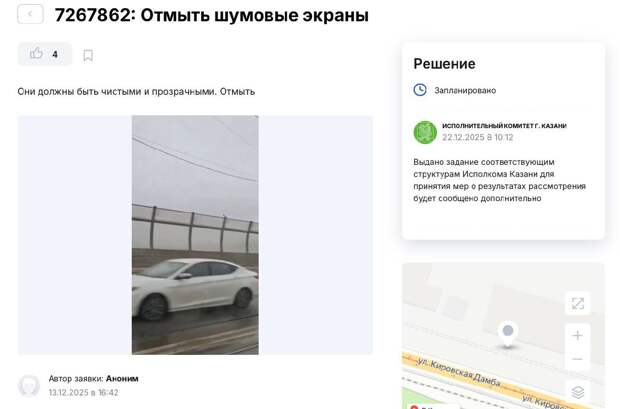Screen dimensions: 620x409
Task: Zoom out on the map
Action: pyautogui.click(x=577, y=359)
